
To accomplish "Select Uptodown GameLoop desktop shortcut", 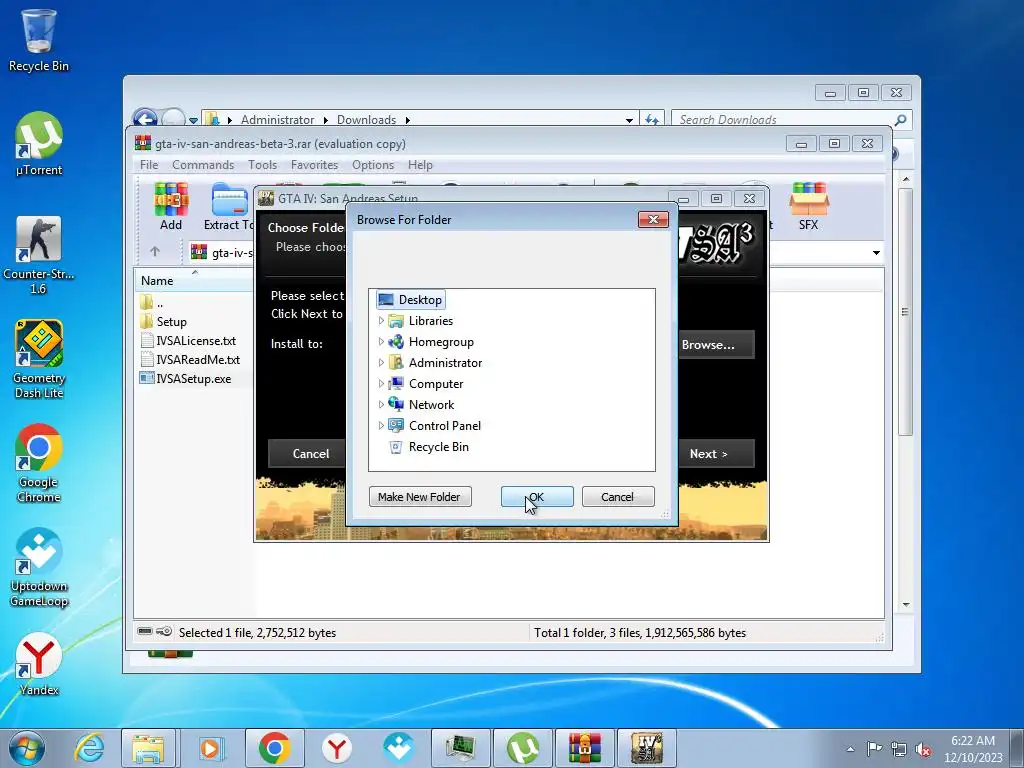I will [x=39, y=567].
